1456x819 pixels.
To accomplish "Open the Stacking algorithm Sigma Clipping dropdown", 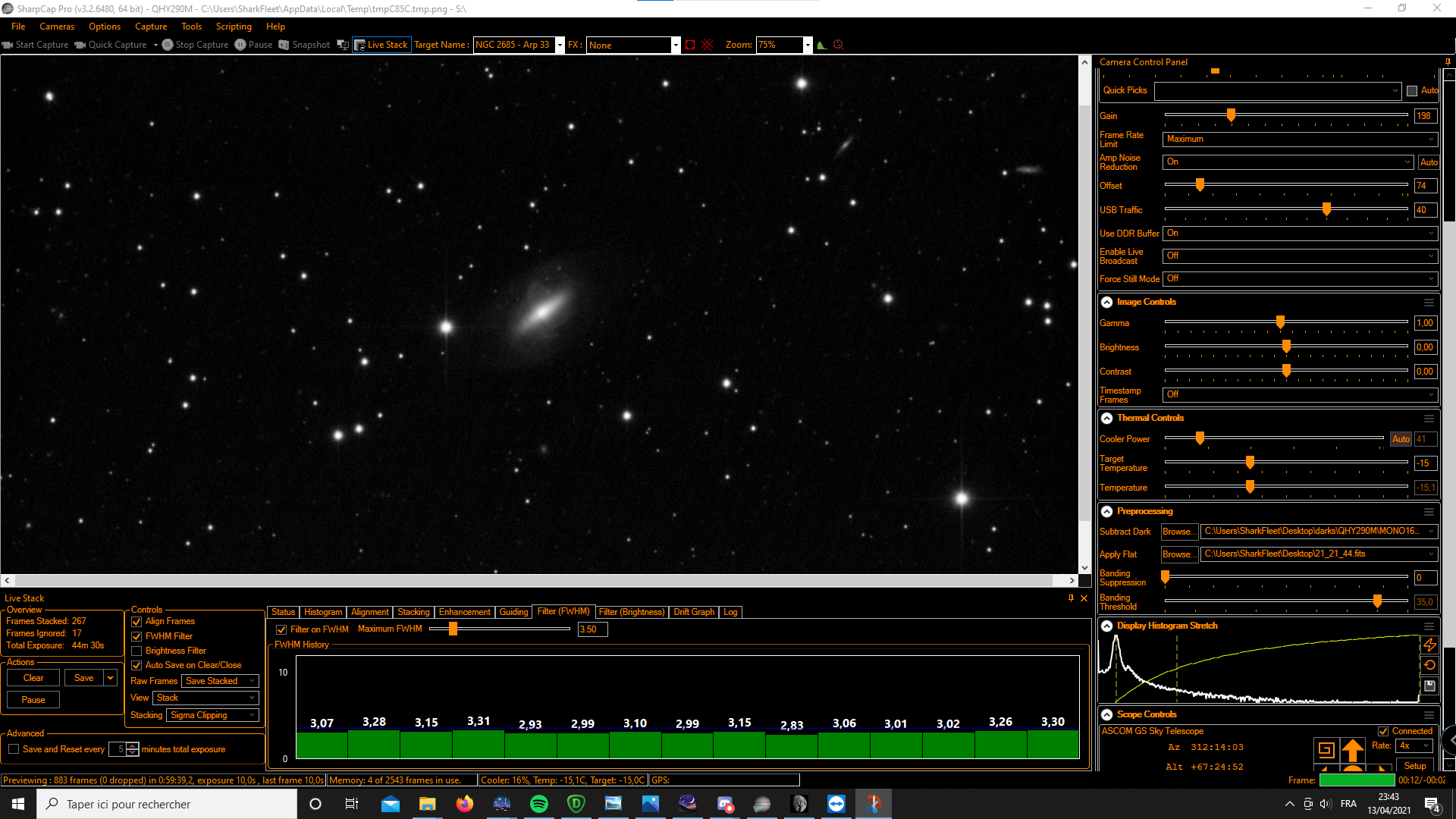I will 212,715.
